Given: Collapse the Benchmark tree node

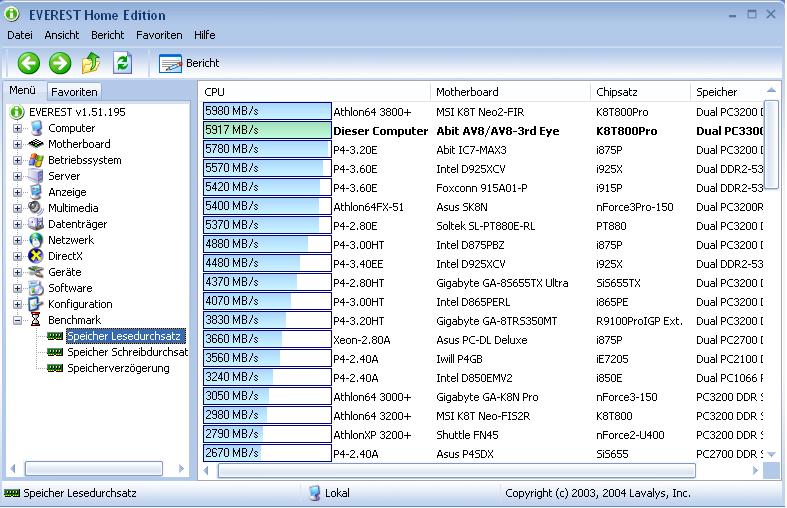Looking at the screenshot, I should (18, 320).
